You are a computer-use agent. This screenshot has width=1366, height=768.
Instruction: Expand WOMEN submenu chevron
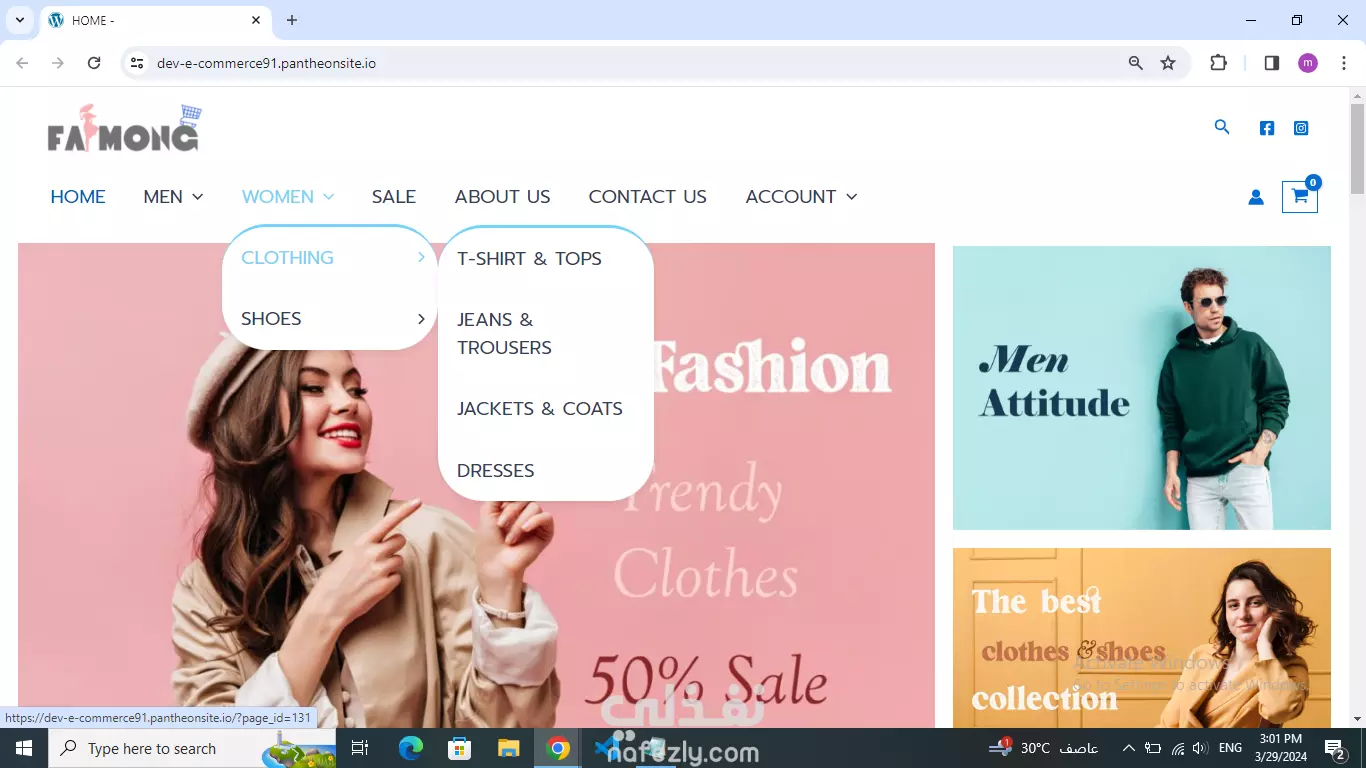(x=328, y=197)
